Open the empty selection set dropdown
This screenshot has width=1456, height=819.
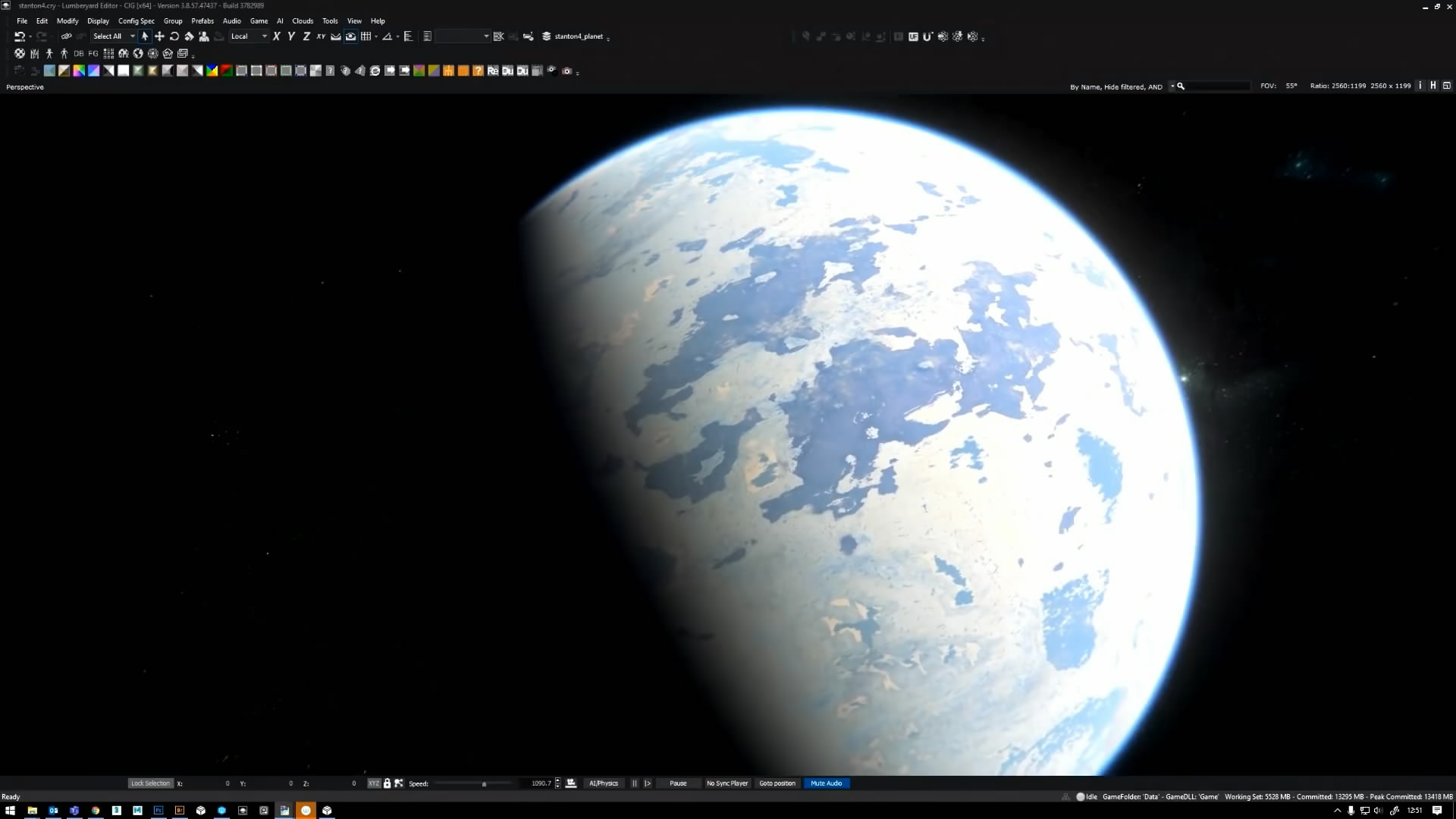[463, 36]
